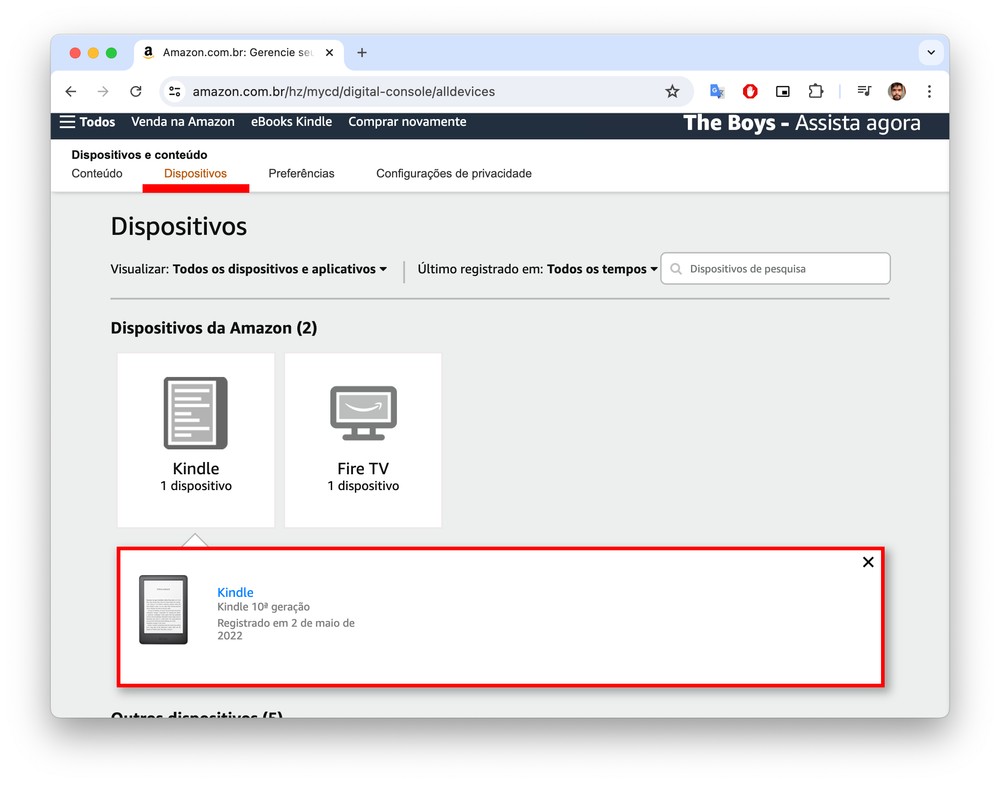Reload the page with the refresh icon
The width and height of the screenshot is (1000, 785).
[x=136, y=91]
